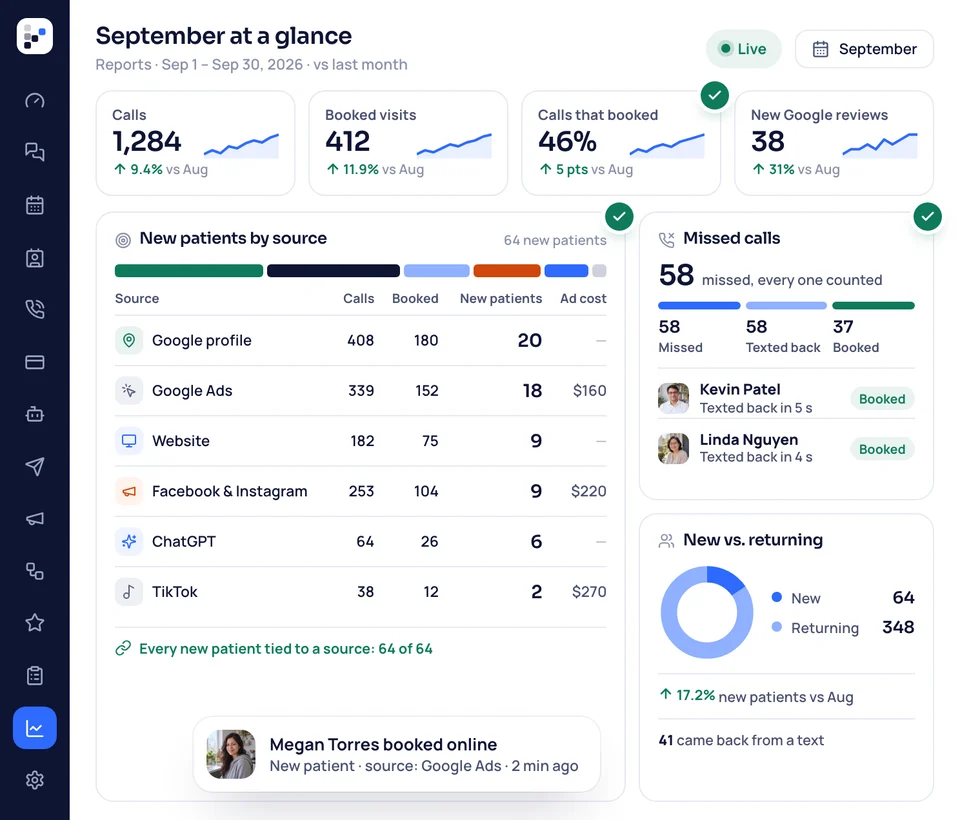
Task: Select the Facebook & Instagram row name
Action: (230, 491)
